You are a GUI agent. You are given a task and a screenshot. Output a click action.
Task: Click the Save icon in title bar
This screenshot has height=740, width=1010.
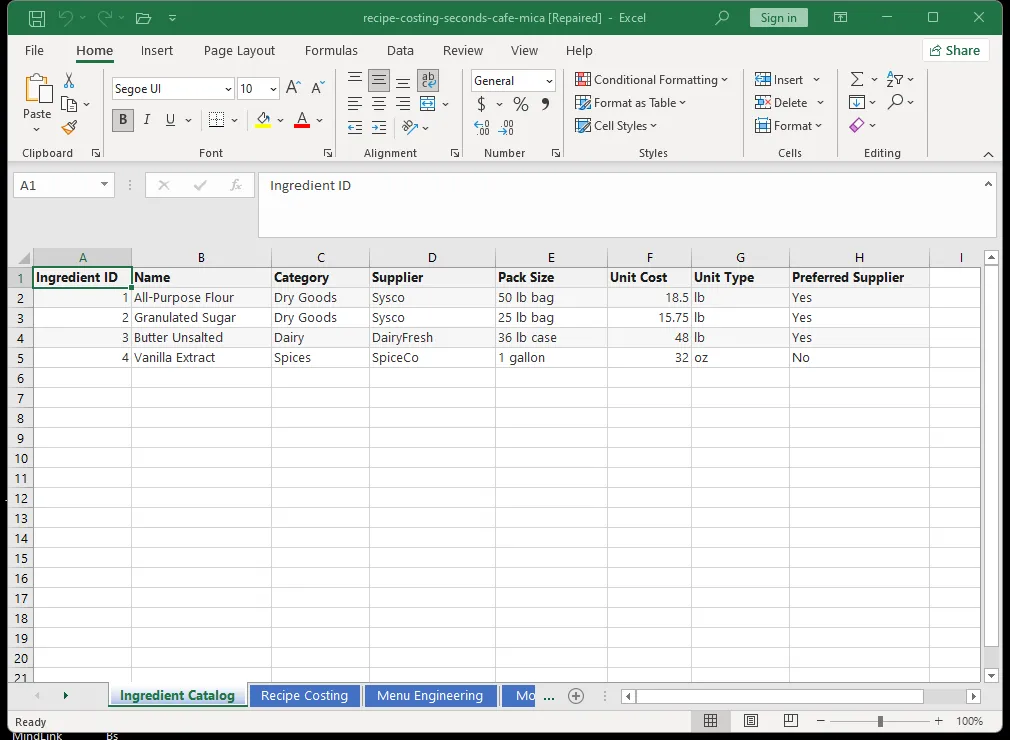[37, 18]
